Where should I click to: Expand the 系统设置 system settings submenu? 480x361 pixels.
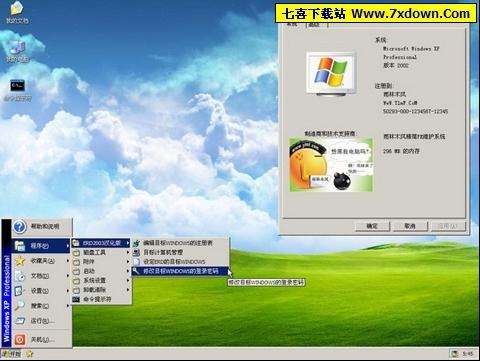coord(101,280)
